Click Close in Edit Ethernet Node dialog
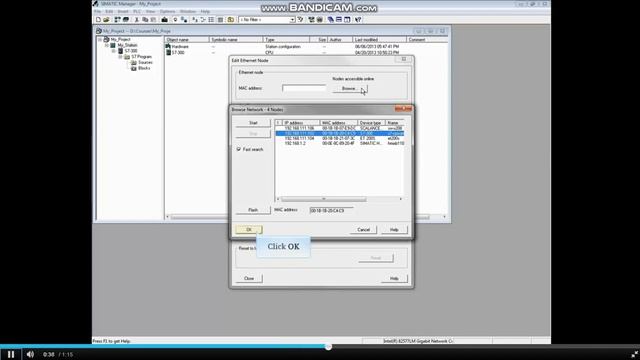 tap(249, 278)
